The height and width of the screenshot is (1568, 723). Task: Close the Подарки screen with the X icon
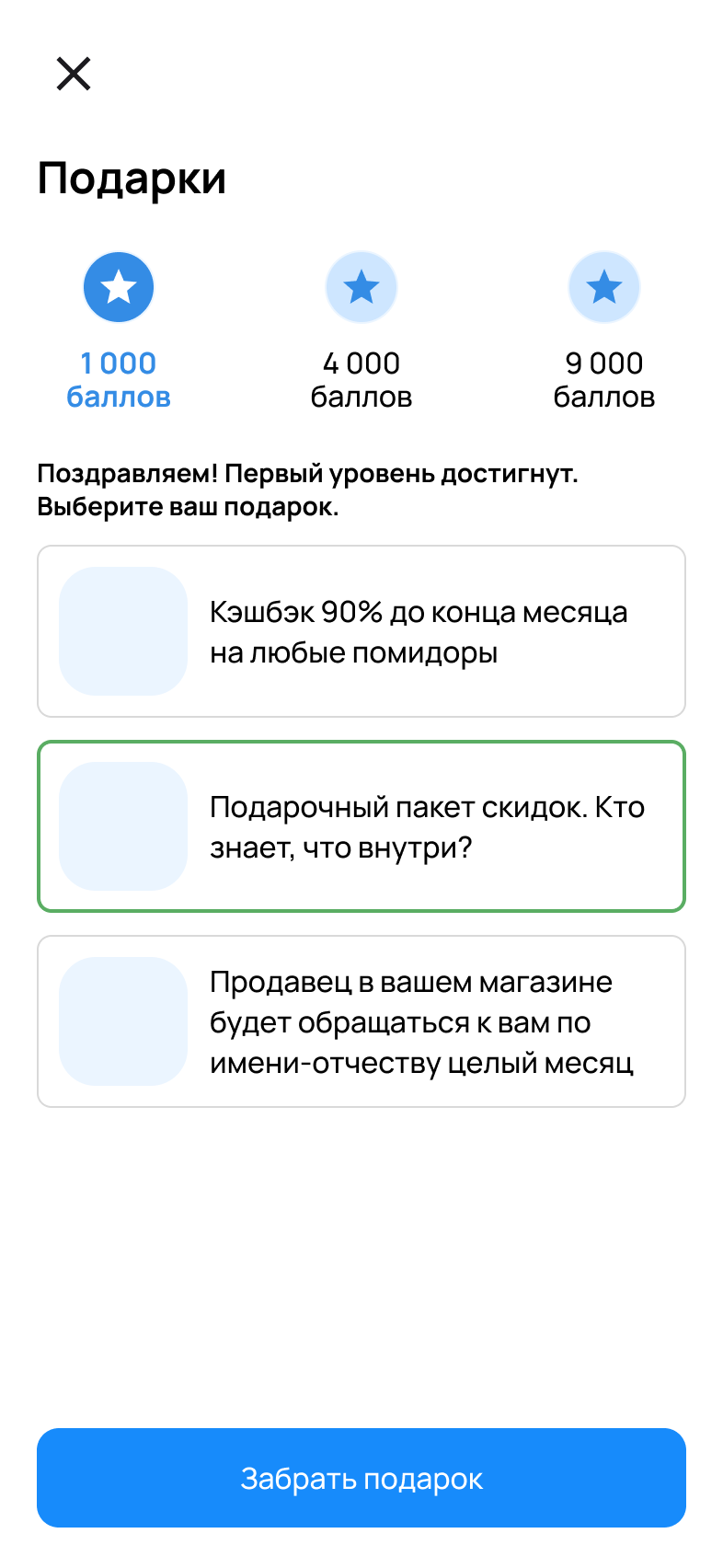pos(74,74)
